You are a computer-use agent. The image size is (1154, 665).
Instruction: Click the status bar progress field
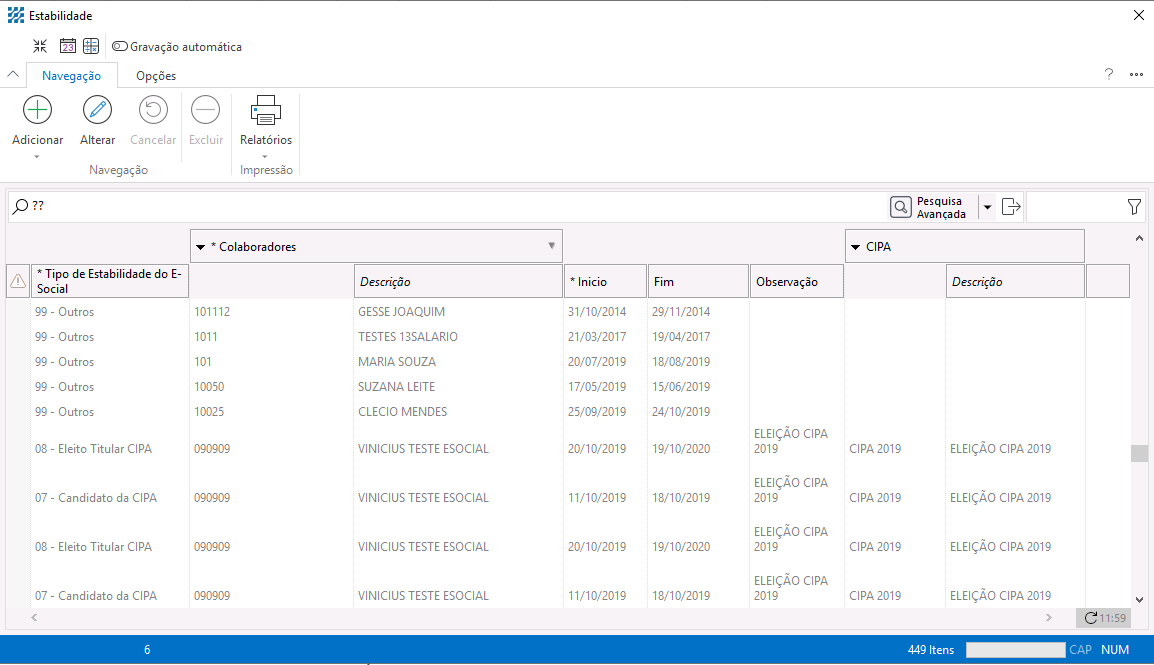tap(1015, 650)
